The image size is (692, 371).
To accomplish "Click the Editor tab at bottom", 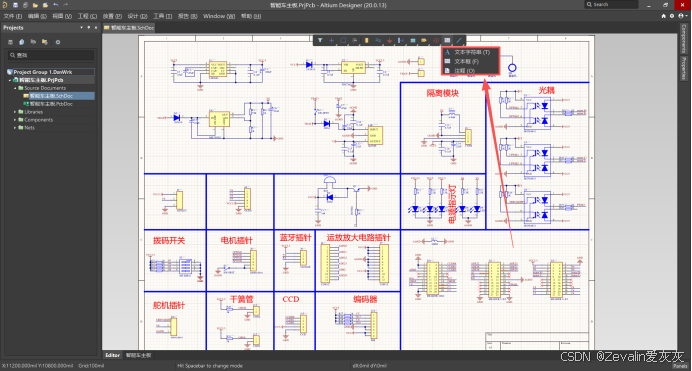I will pyautogui.click(x=113, y=355).
